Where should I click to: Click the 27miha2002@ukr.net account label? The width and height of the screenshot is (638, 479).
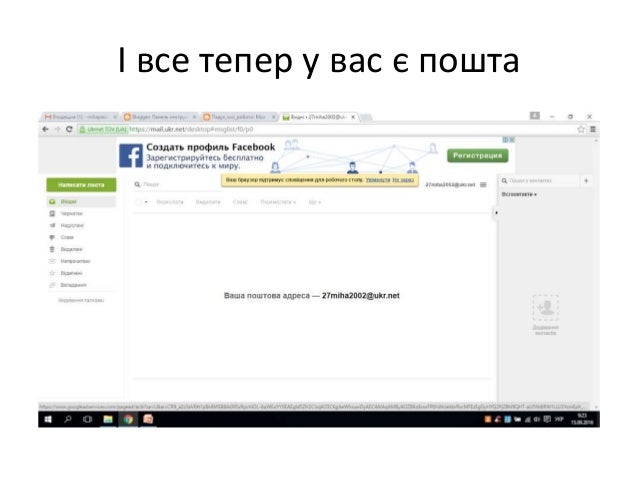coord(450,185)
